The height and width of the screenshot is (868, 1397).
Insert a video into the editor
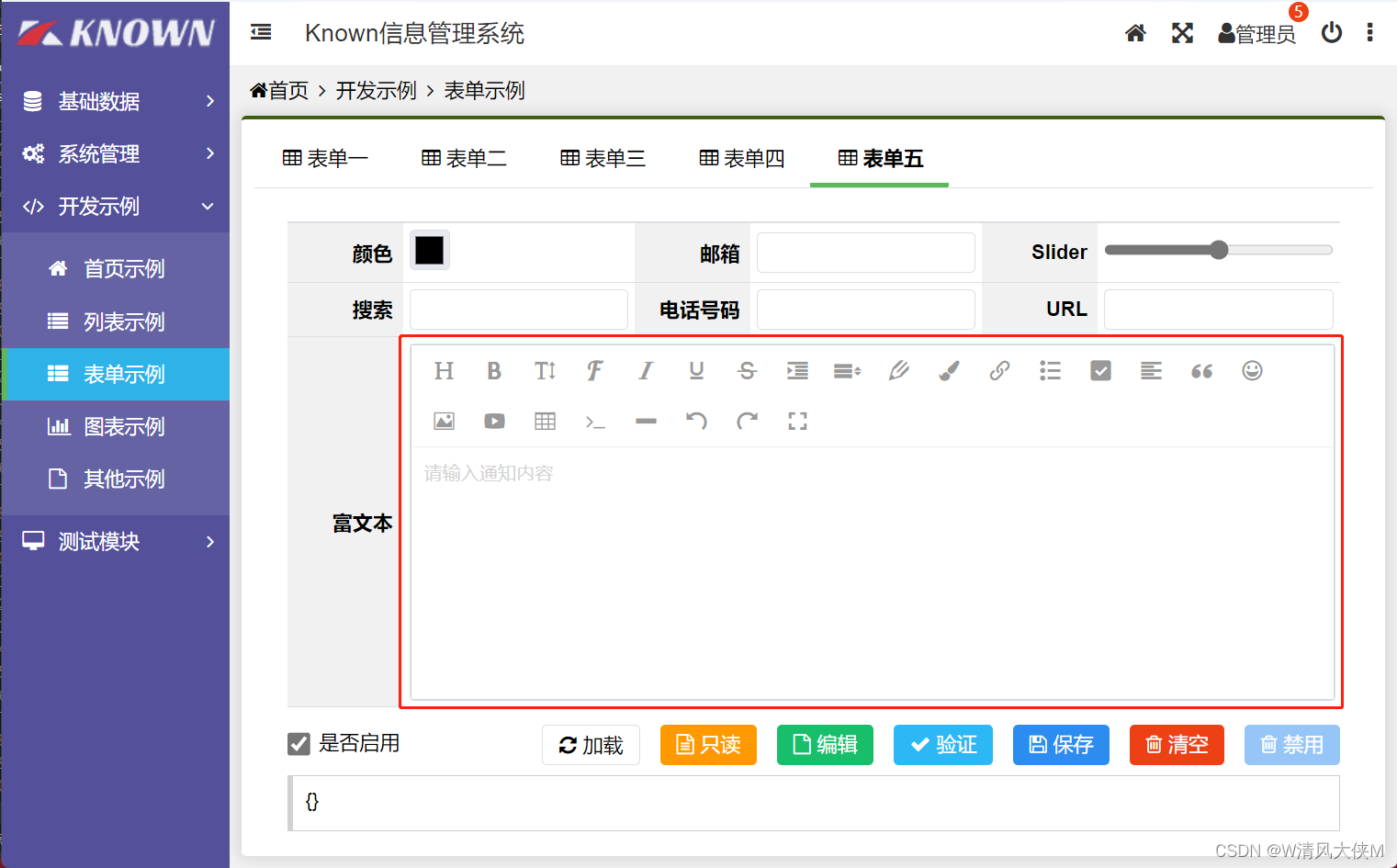pyautogui.click(x=494, y=422)
